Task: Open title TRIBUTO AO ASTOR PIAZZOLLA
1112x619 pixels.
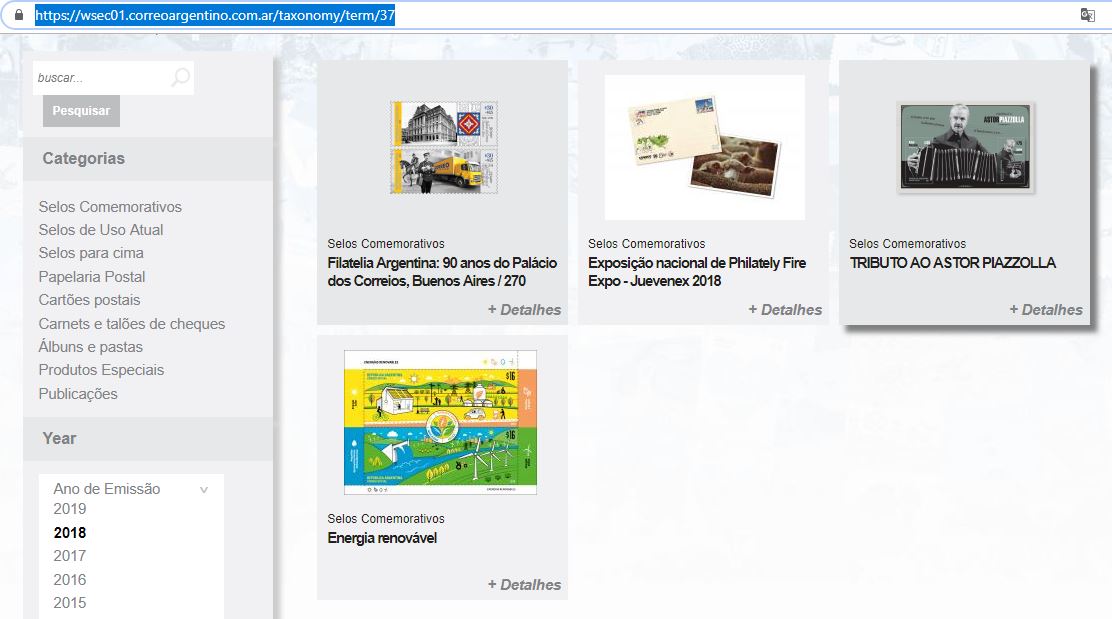Action: (x=952, y=263)
